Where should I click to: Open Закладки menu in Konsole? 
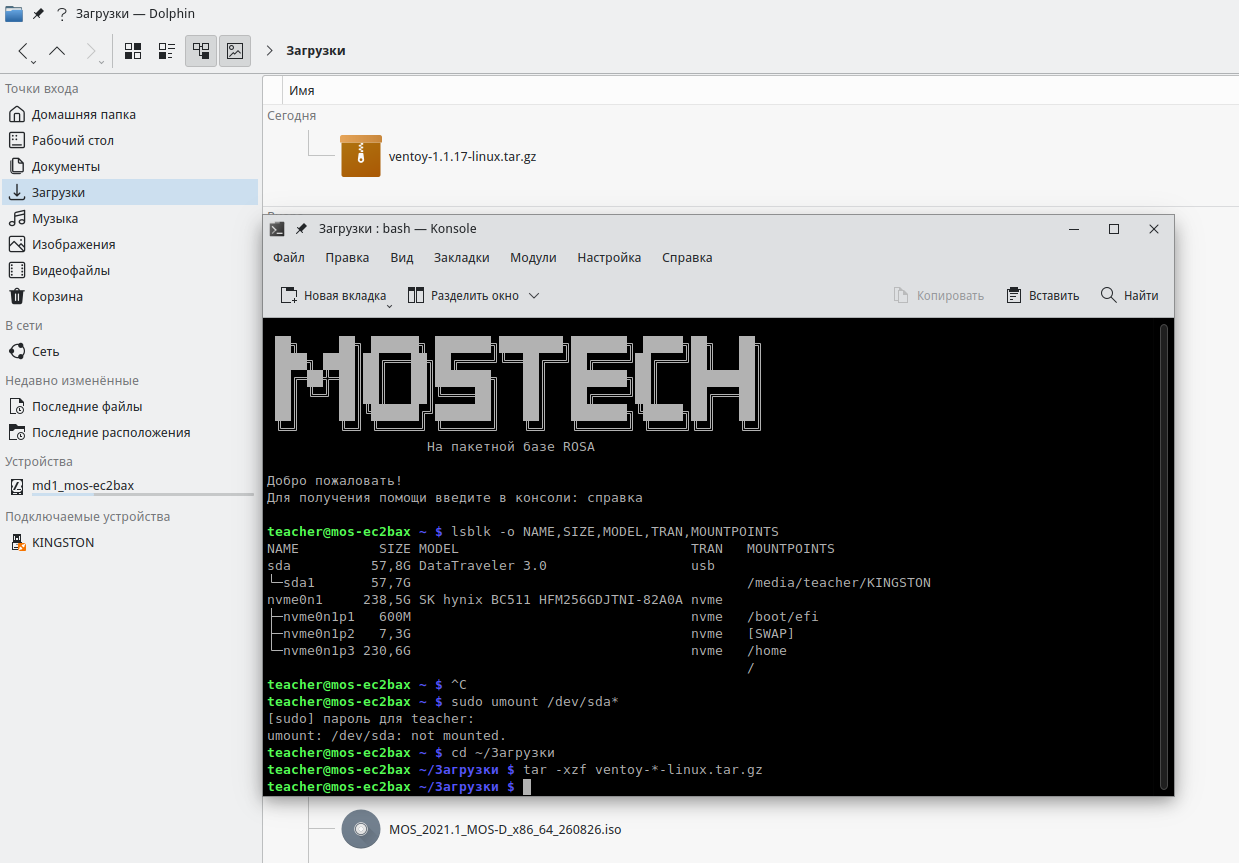(462, 257)
